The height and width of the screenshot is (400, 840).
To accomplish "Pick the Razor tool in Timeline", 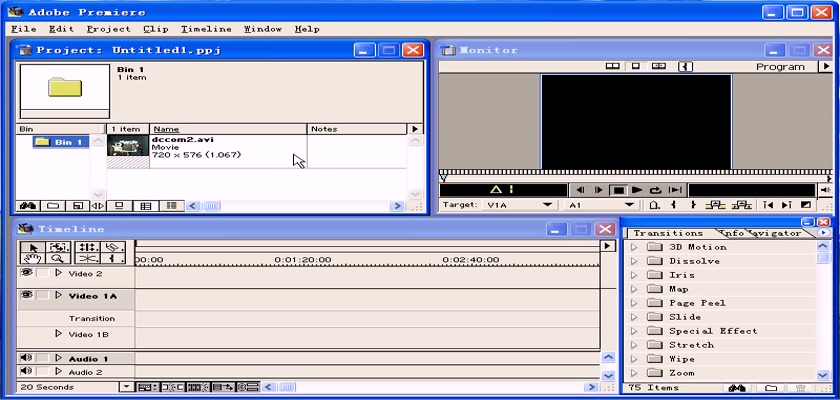I will [112, 247].
